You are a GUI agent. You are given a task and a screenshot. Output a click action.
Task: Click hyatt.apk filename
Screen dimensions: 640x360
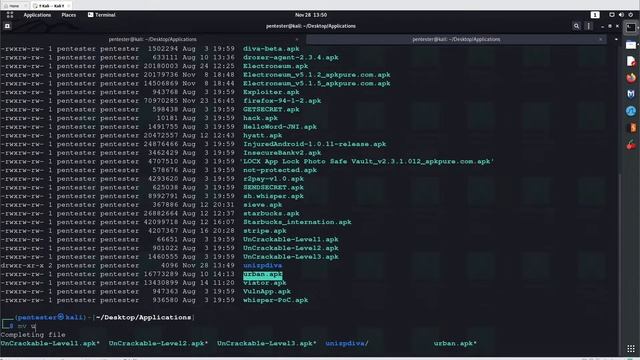(262, 136)
